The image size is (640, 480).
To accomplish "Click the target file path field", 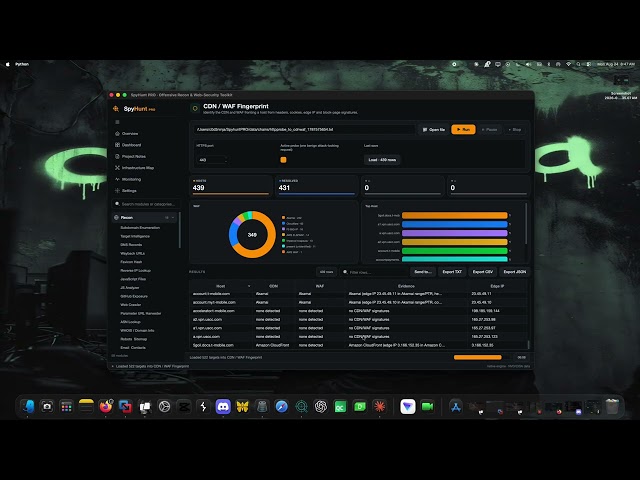I will 304,129.
